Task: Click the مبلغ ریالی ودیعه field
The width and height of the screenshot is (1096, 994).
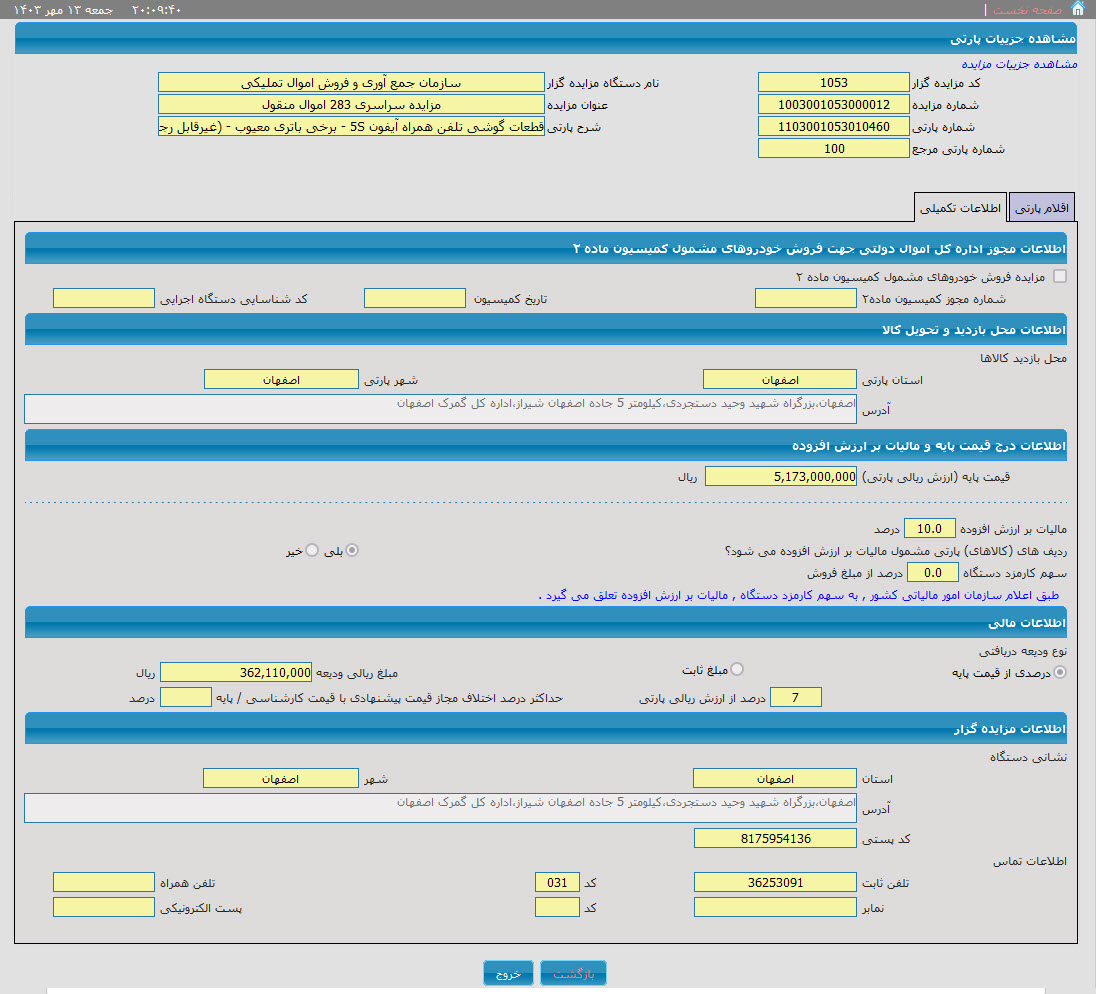Action: pos(236,672)
